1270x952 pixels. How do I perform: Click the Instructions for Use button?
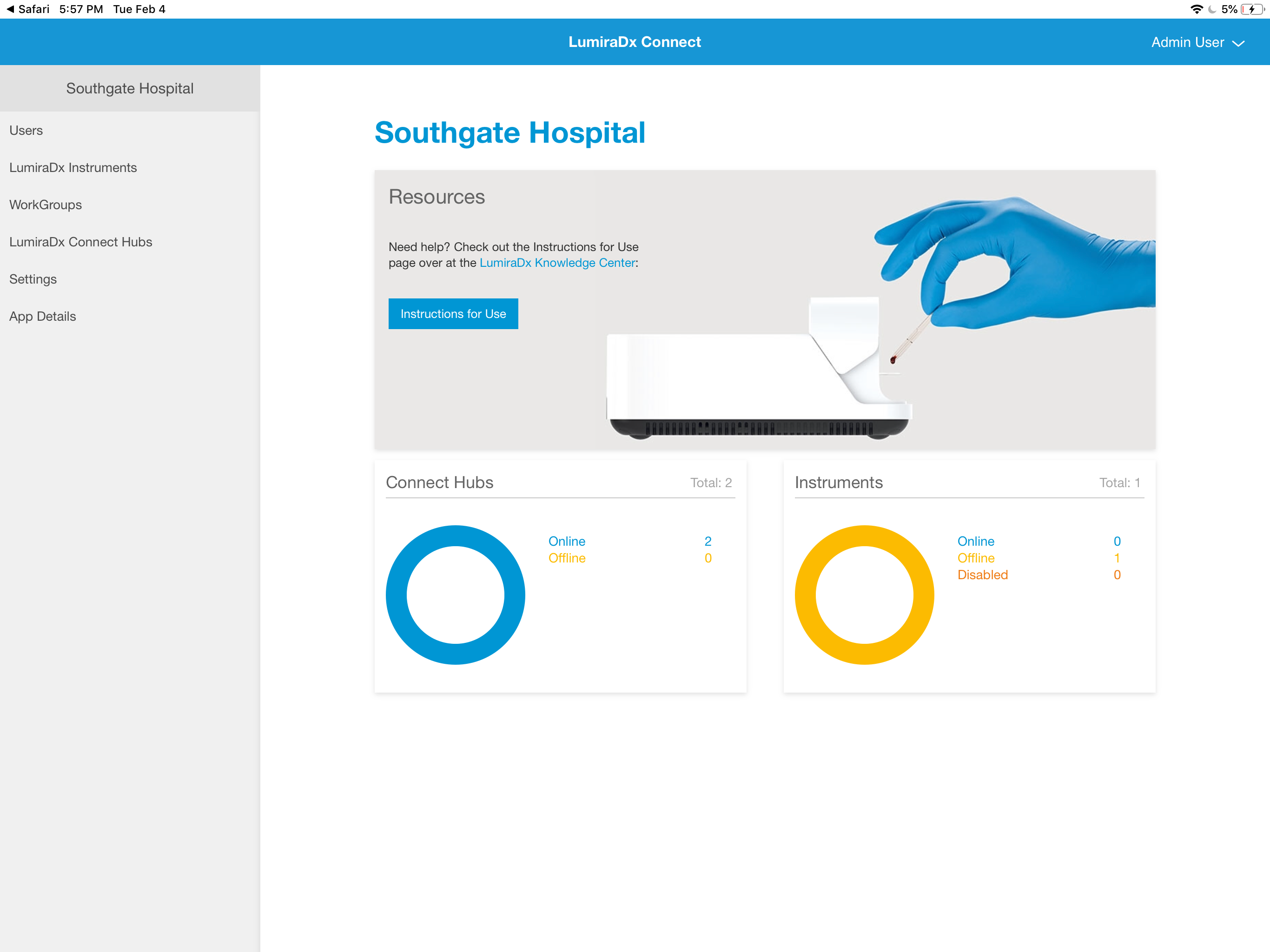click(453, 313)
